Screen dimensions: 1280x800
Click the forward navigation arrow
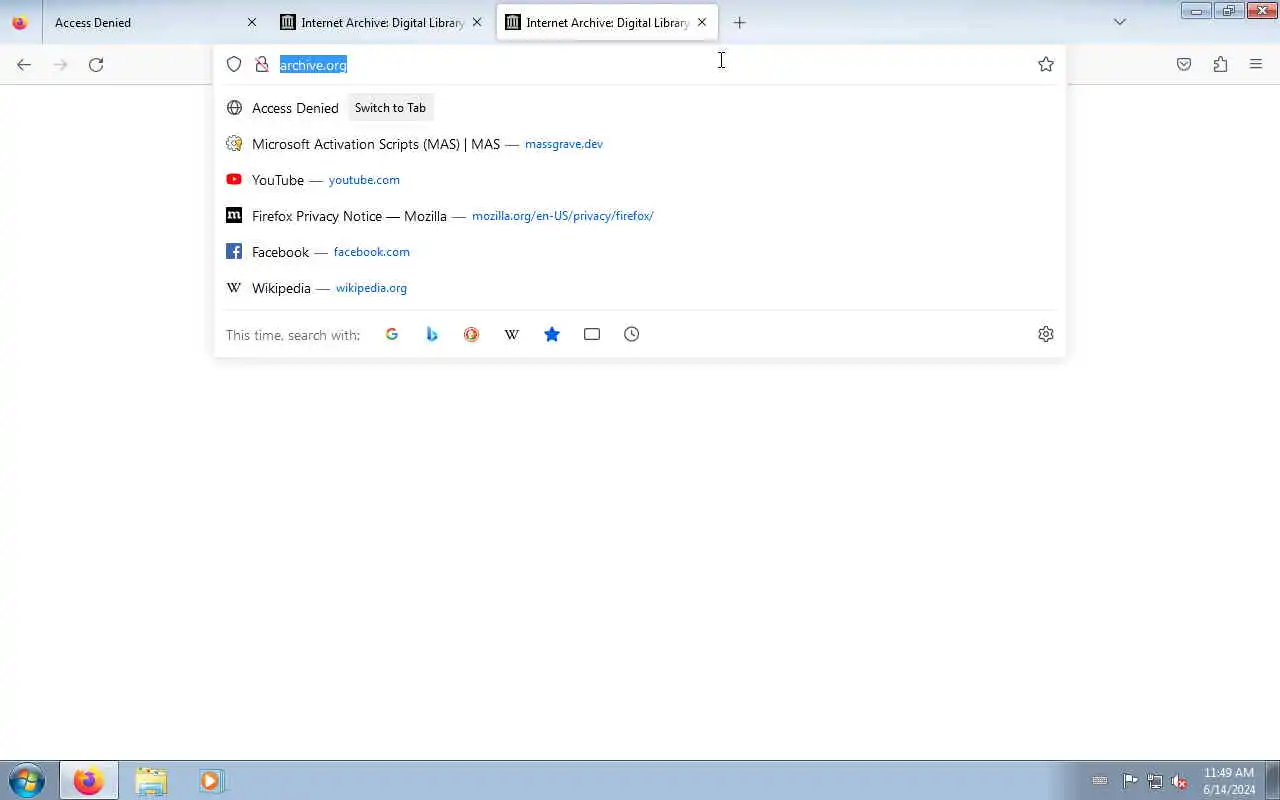pos(60,64)
